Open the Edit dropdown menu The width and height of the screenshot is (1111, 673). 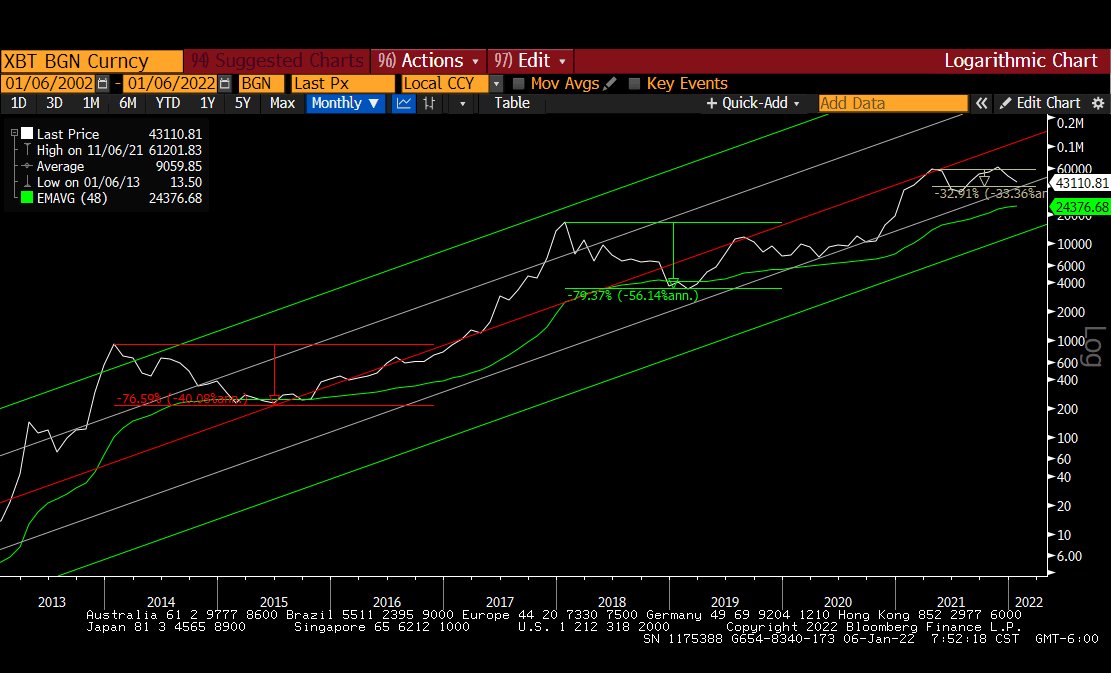tap(530, 61)
